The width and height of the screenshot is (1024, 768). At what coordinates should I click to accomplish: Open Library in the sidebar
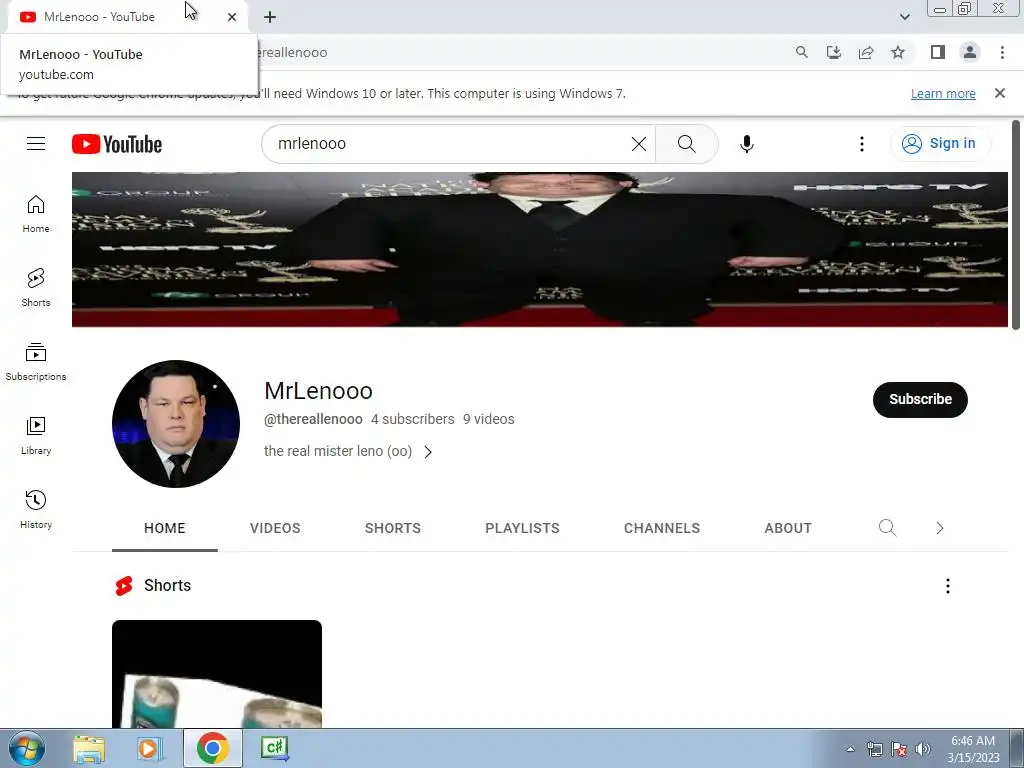[36, 436]
